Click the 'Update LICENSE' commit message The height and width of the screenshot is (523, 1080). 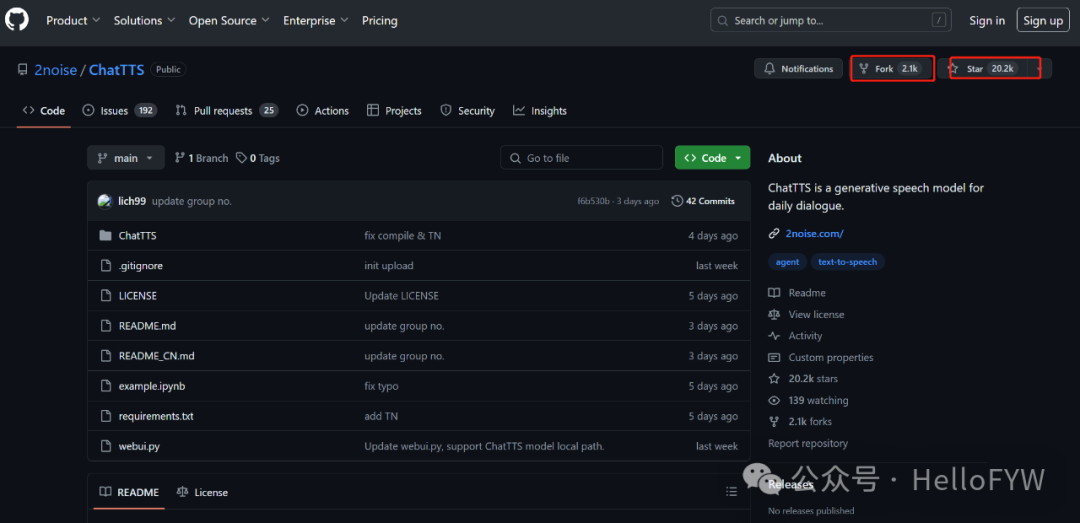(x=402, y=296)
